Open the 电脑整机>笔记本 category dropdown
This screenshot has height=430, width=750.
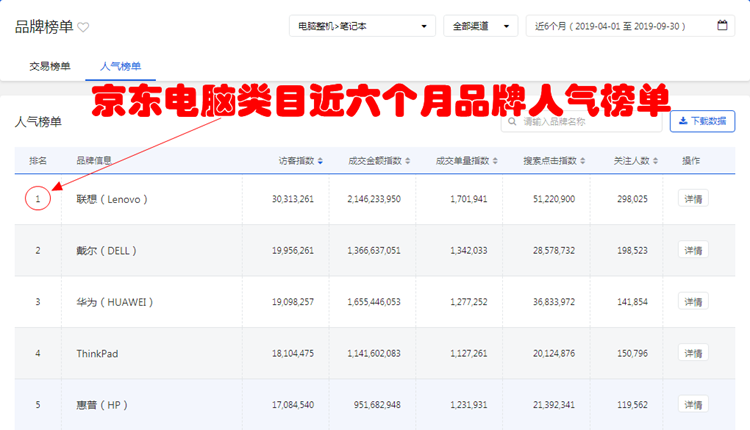tap(362, 26)
